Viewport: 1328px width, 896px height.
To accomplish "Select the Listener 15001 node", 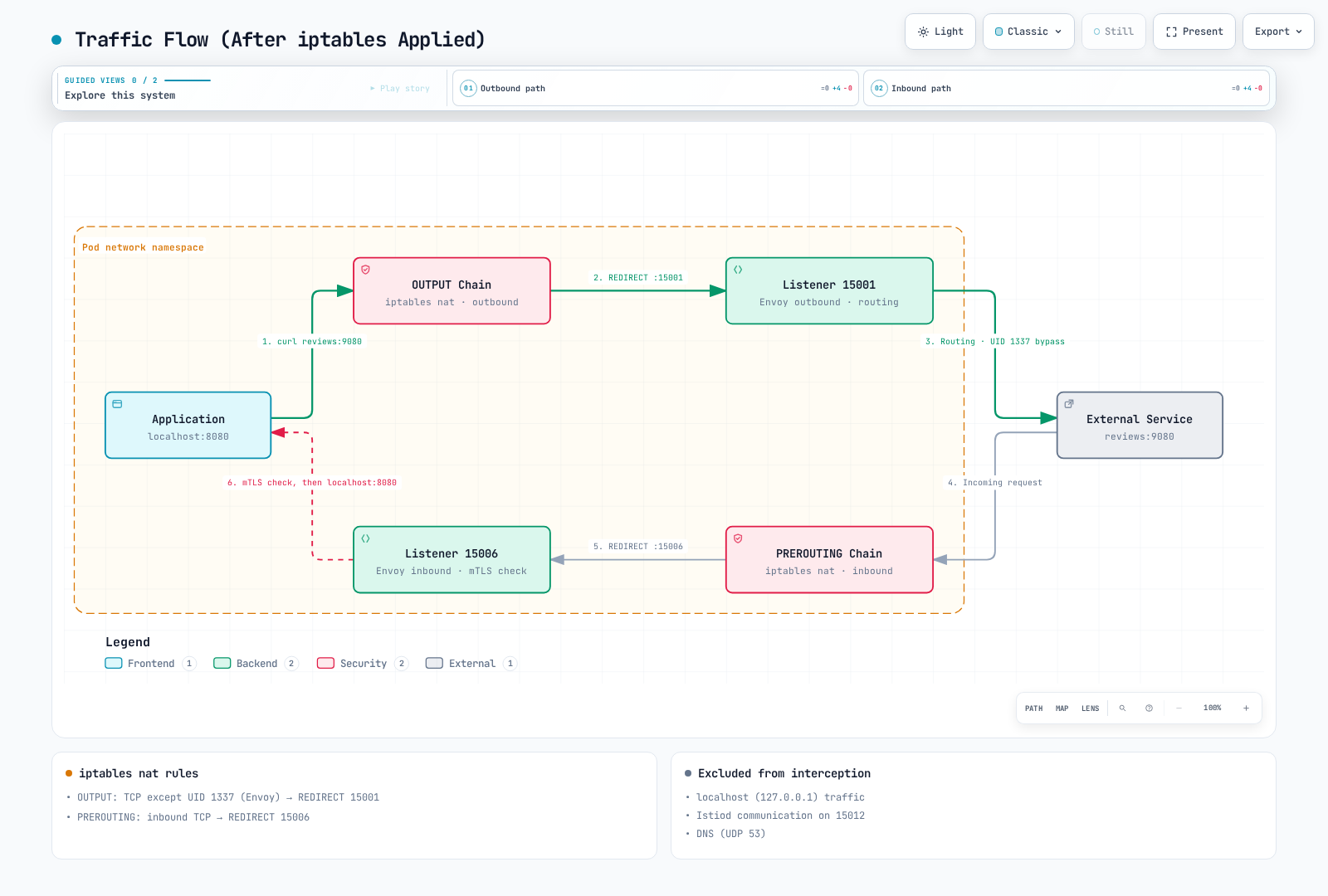I will point(829,290).
